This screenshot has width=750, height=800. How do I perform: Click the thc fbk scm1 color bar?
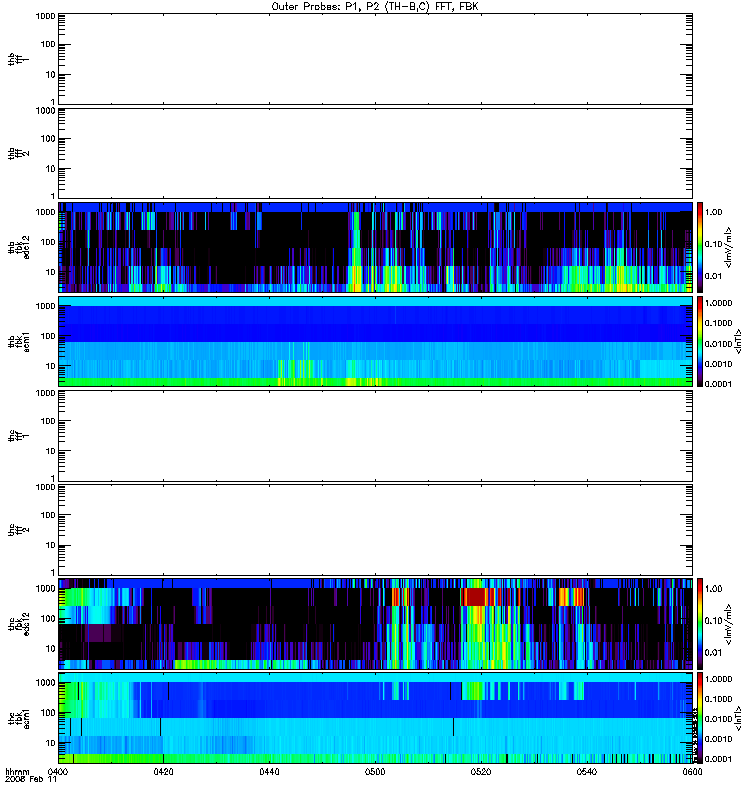tap(700, 718)
